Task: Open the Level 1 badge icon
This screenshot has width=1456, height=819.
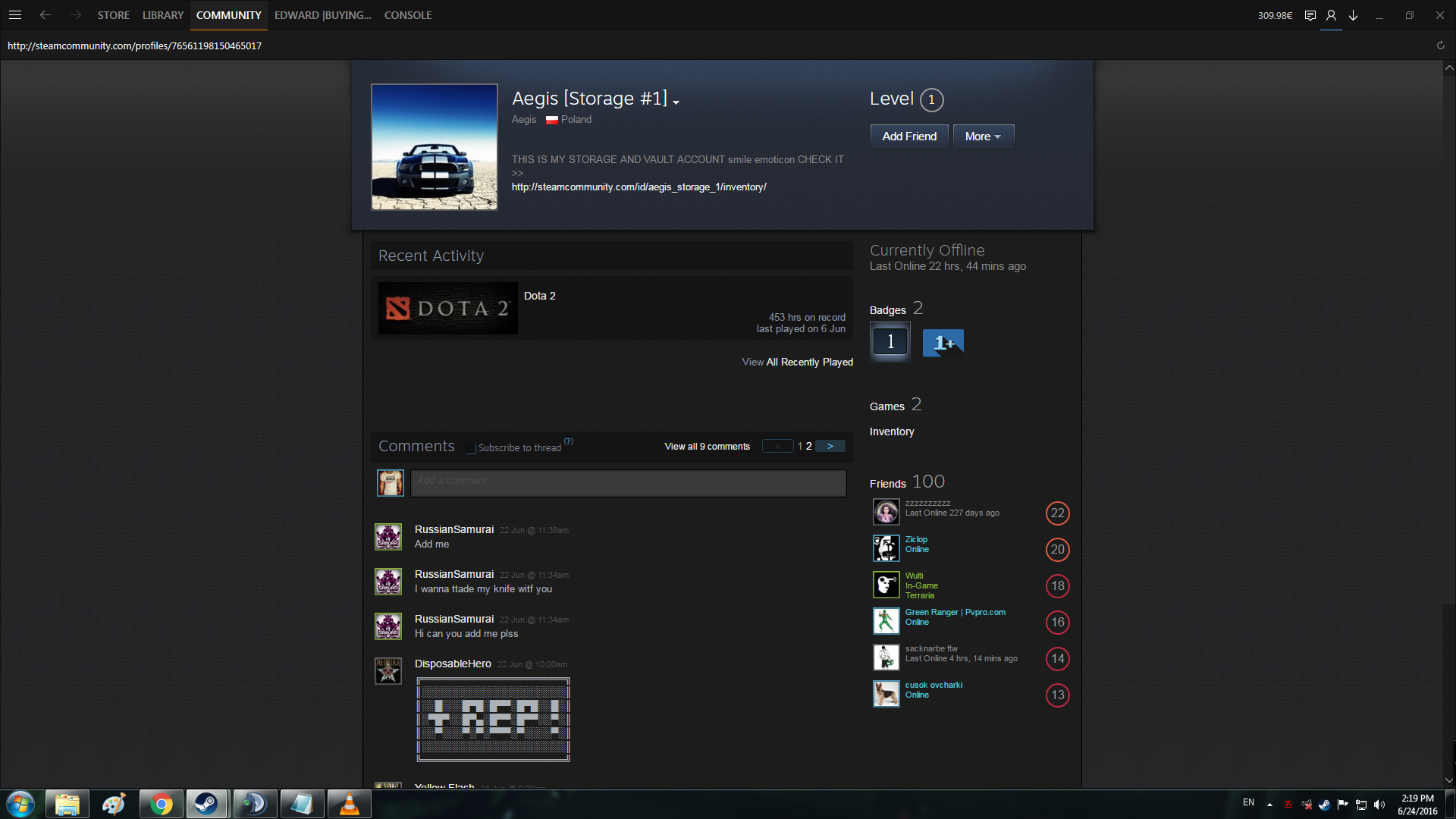Action: tap(890, 342)
